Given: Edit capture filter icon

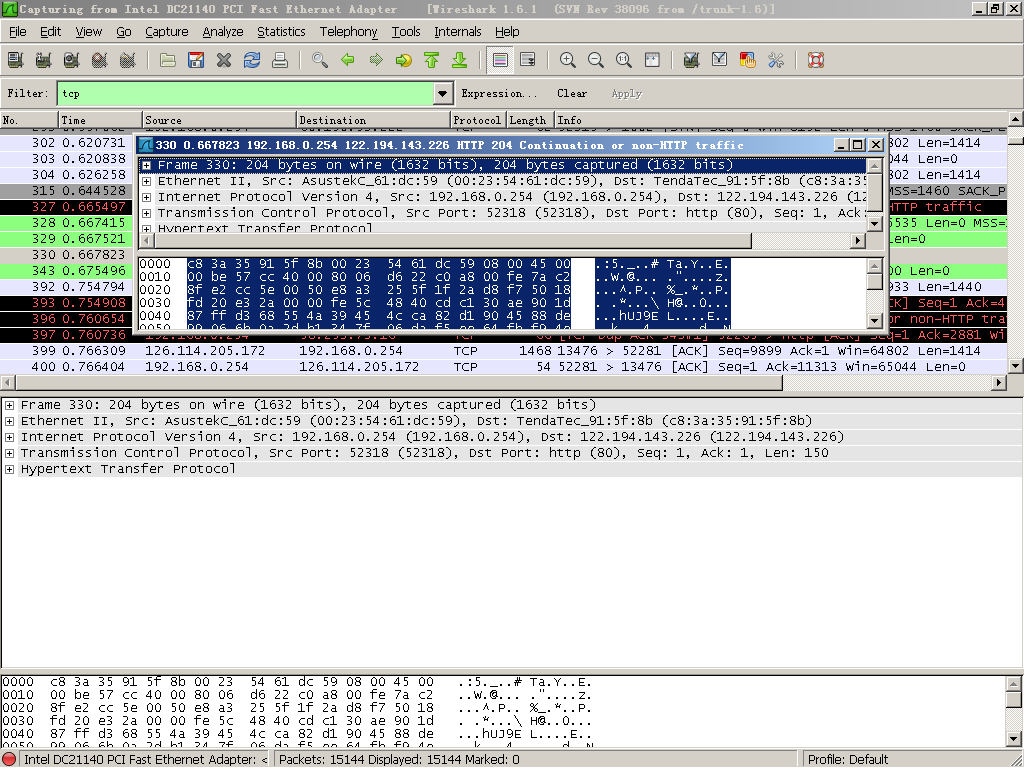Looking at the screenshot, I should (x=691, y=60).
